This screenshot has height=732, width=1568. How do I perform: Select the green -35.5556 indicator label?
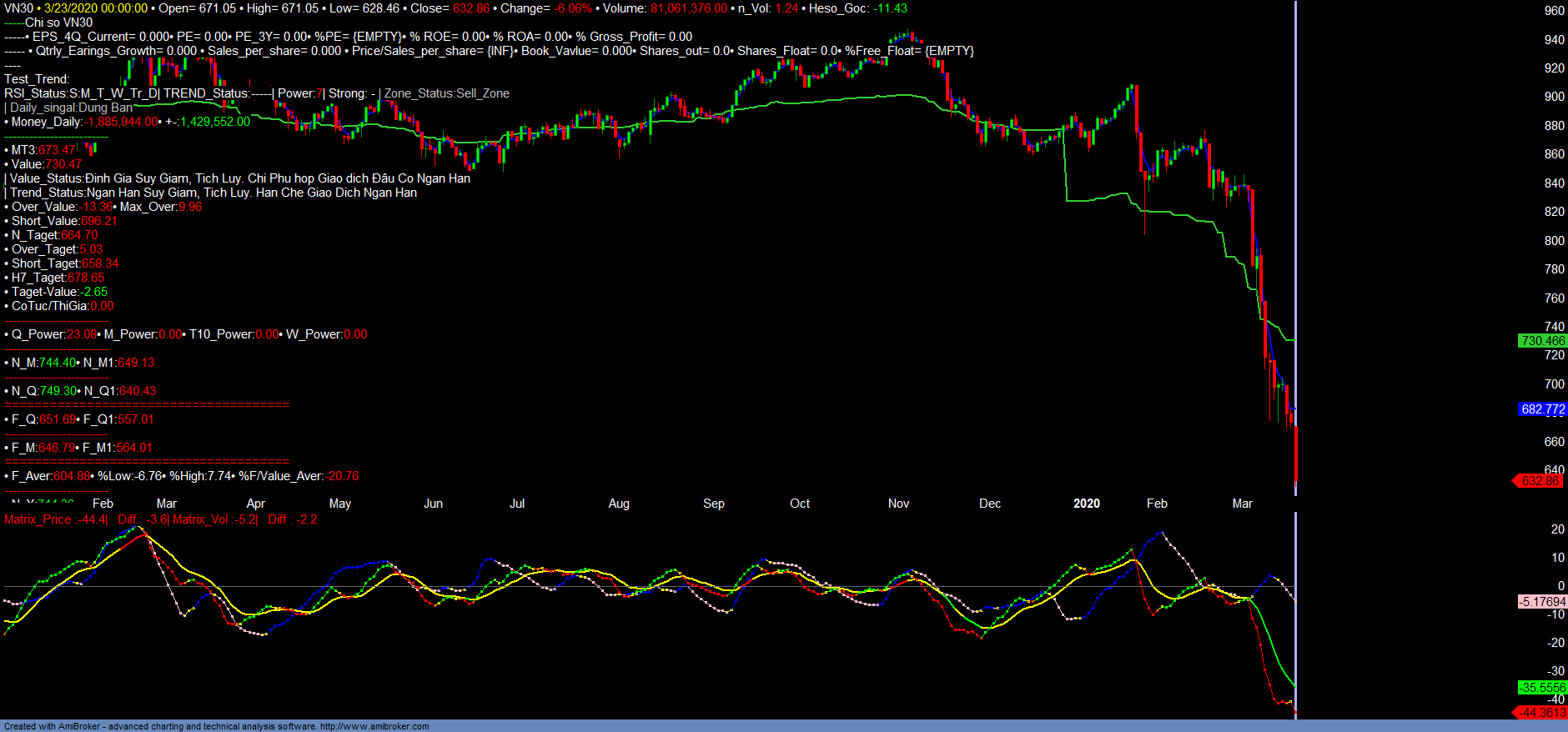[1542, 687]
